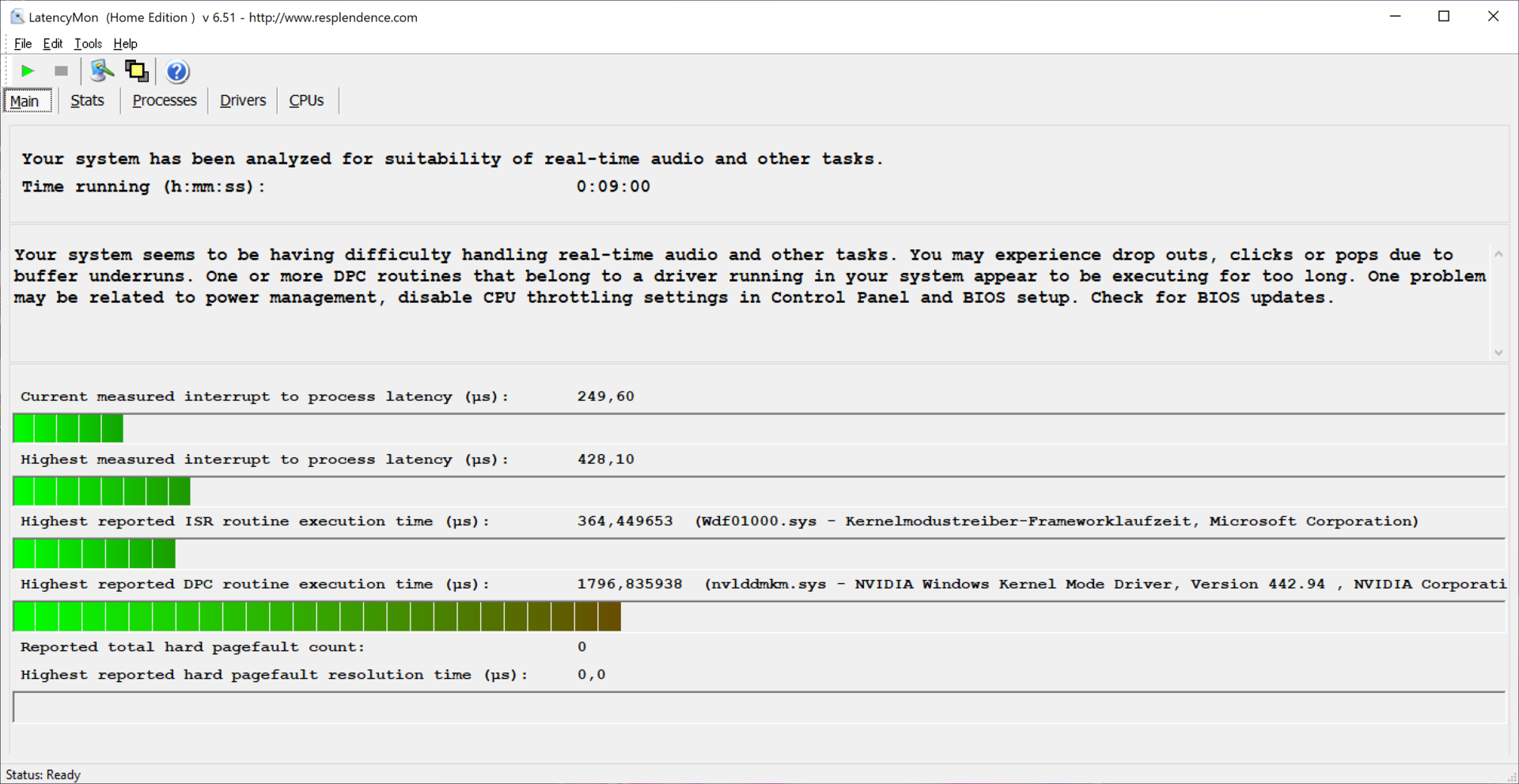1519x784 pixels.
Task: Click 'Highest reported ISR routine execution time' label
Action: pyautogui.click(x=255, y=521)
